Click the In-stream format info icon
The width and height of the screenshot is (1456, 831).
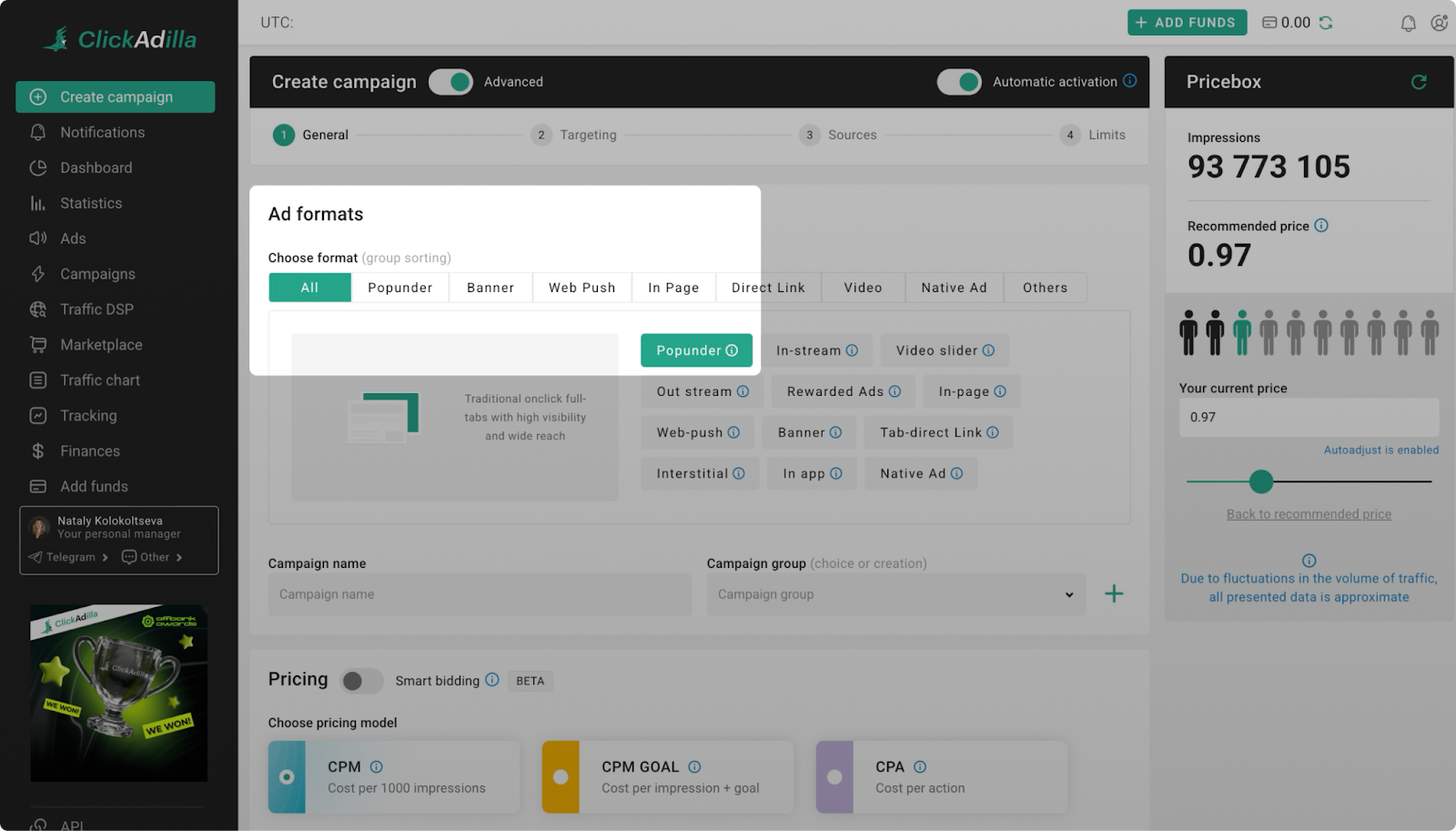point(852,350)
